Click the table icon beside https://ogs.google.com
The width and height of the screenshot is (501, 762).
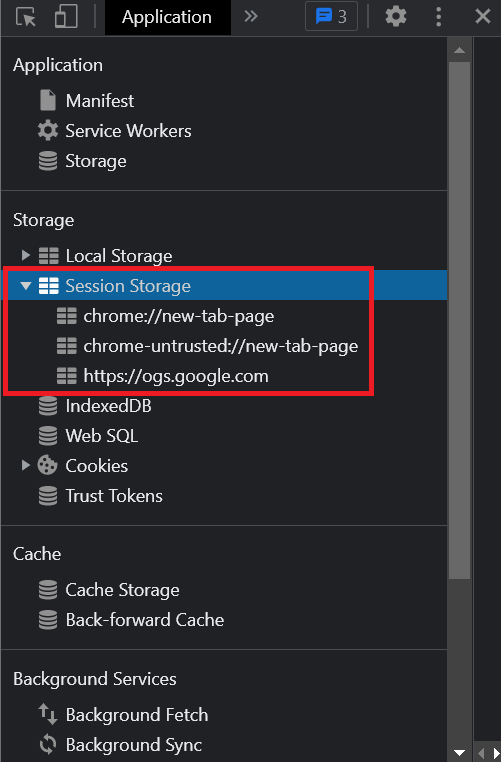click(x=67, y=376)
